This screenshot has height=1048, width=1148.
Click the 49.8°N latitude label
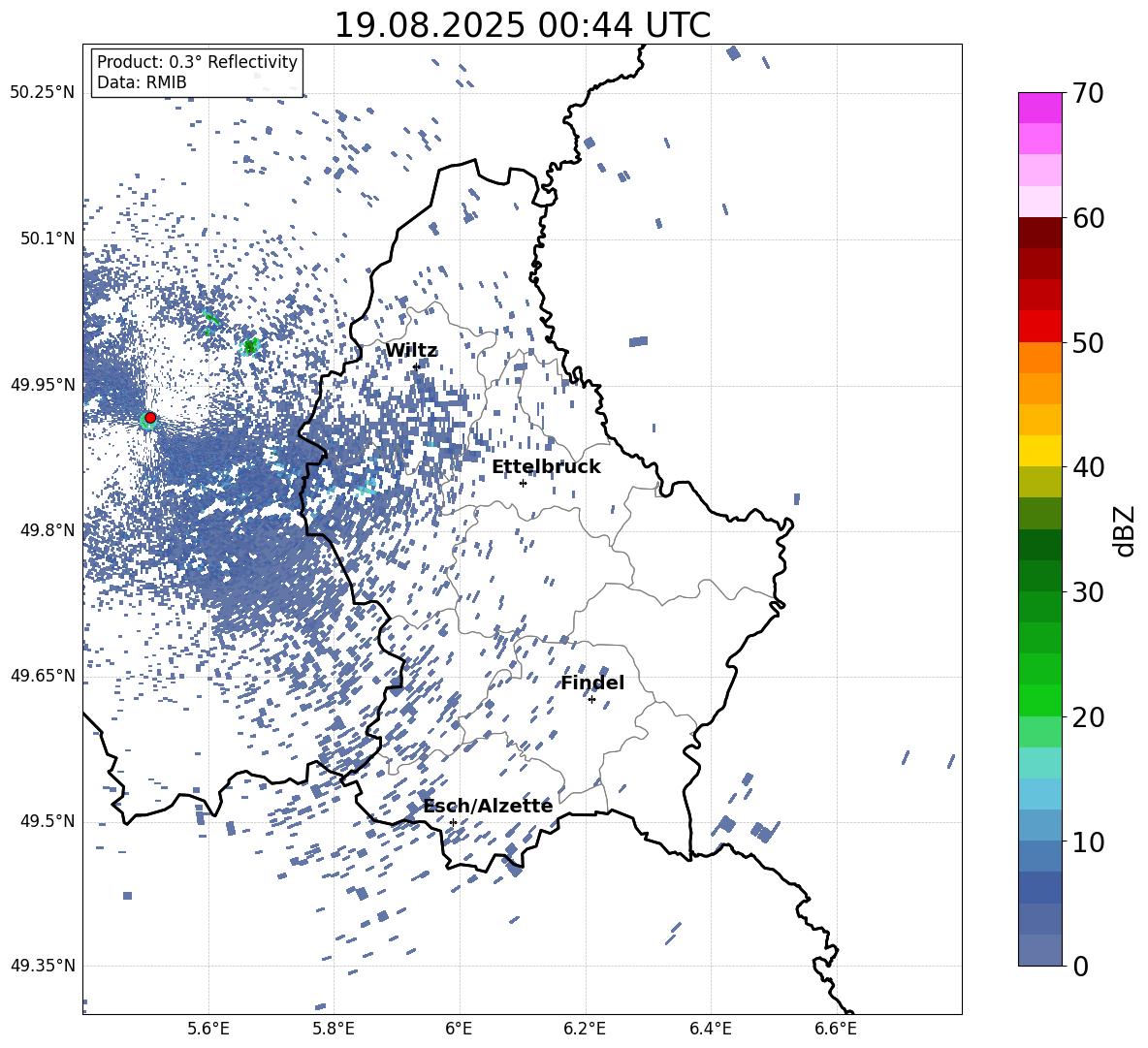(x=48, y=529)
